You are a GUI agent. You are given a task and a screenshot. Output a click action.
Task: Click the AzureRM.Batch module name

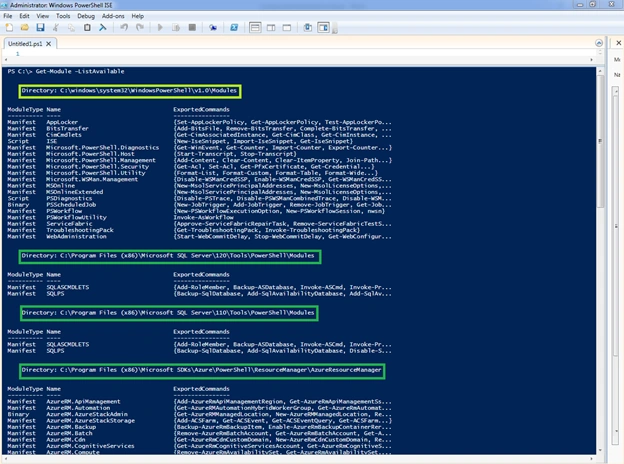tap(69, 433)
